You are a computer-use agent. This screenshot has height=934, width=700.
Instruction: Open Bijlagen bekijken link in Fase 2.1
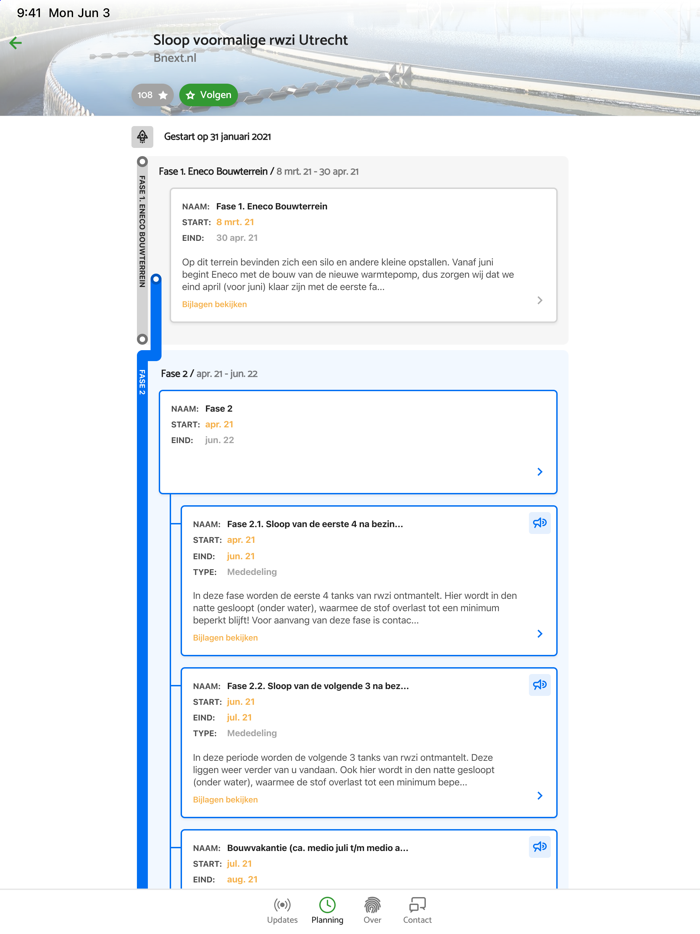tap(225, 637)
